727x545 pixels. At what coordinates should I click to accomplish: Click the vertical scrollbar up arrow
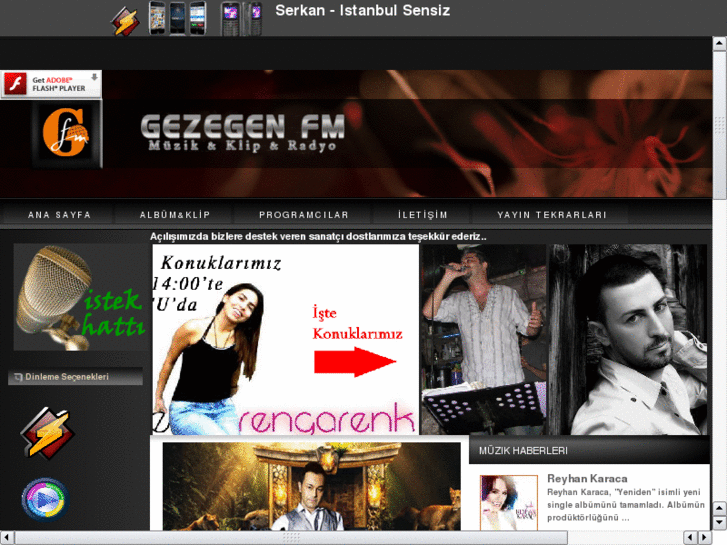(719, 44)
